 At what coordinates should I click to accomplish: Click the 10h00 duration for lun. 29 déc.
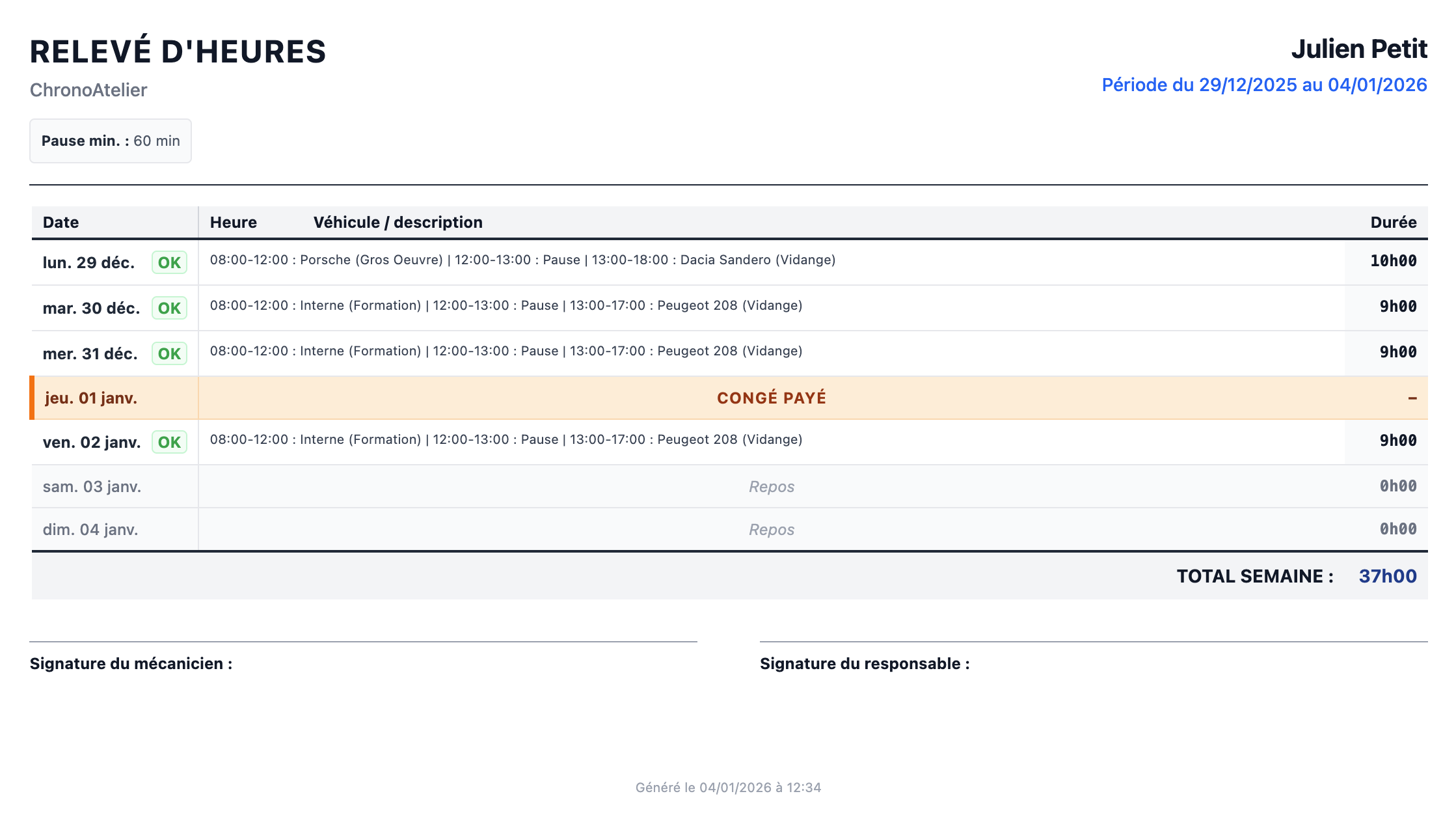1396,261
